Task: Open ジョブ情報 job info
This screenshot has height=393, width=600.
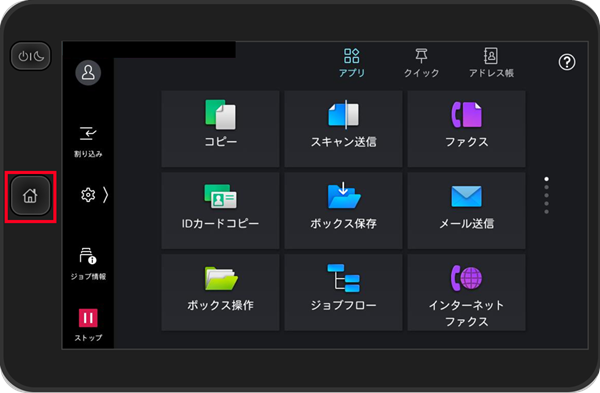Action: (88, 264)
